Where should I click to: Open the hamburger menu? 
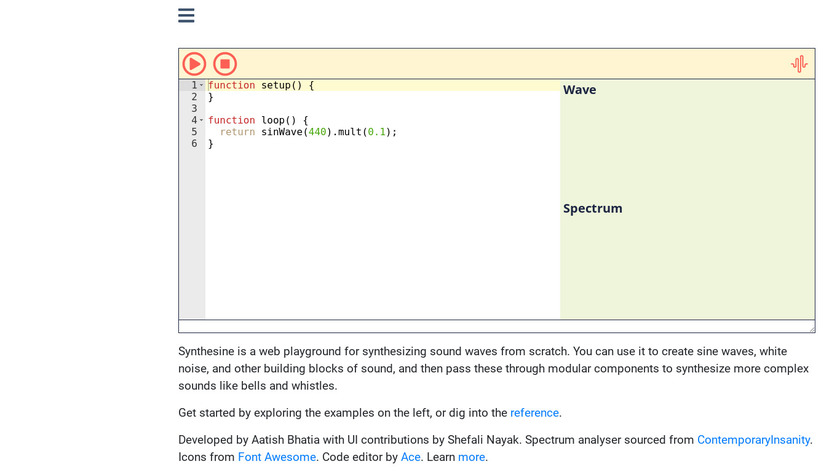coord(186,16)
